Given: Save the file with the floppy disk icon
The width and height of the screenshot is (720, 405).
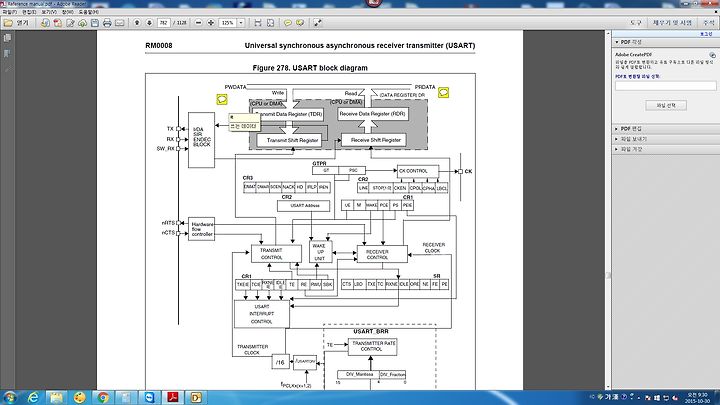Looking at the screenshot, I should 95,22.
